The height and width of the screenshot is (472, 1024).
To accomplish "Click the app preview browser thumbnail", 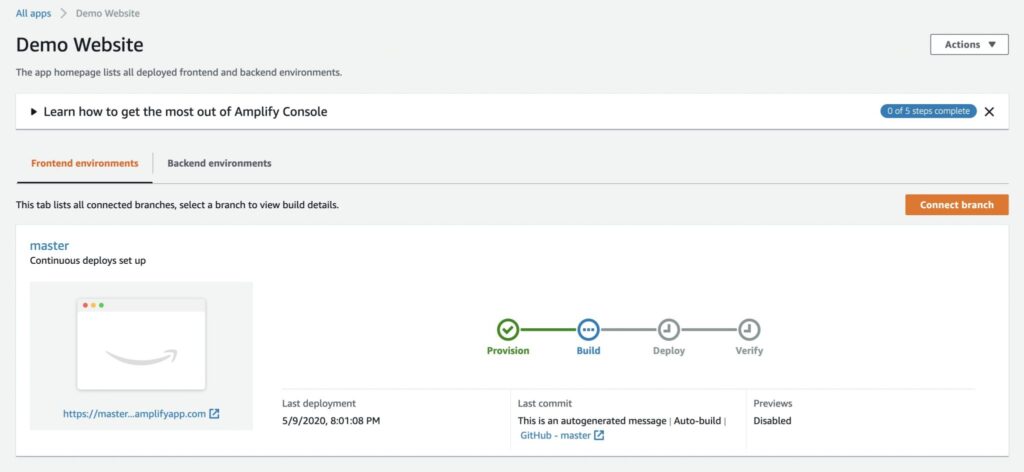I will (141, 344).
